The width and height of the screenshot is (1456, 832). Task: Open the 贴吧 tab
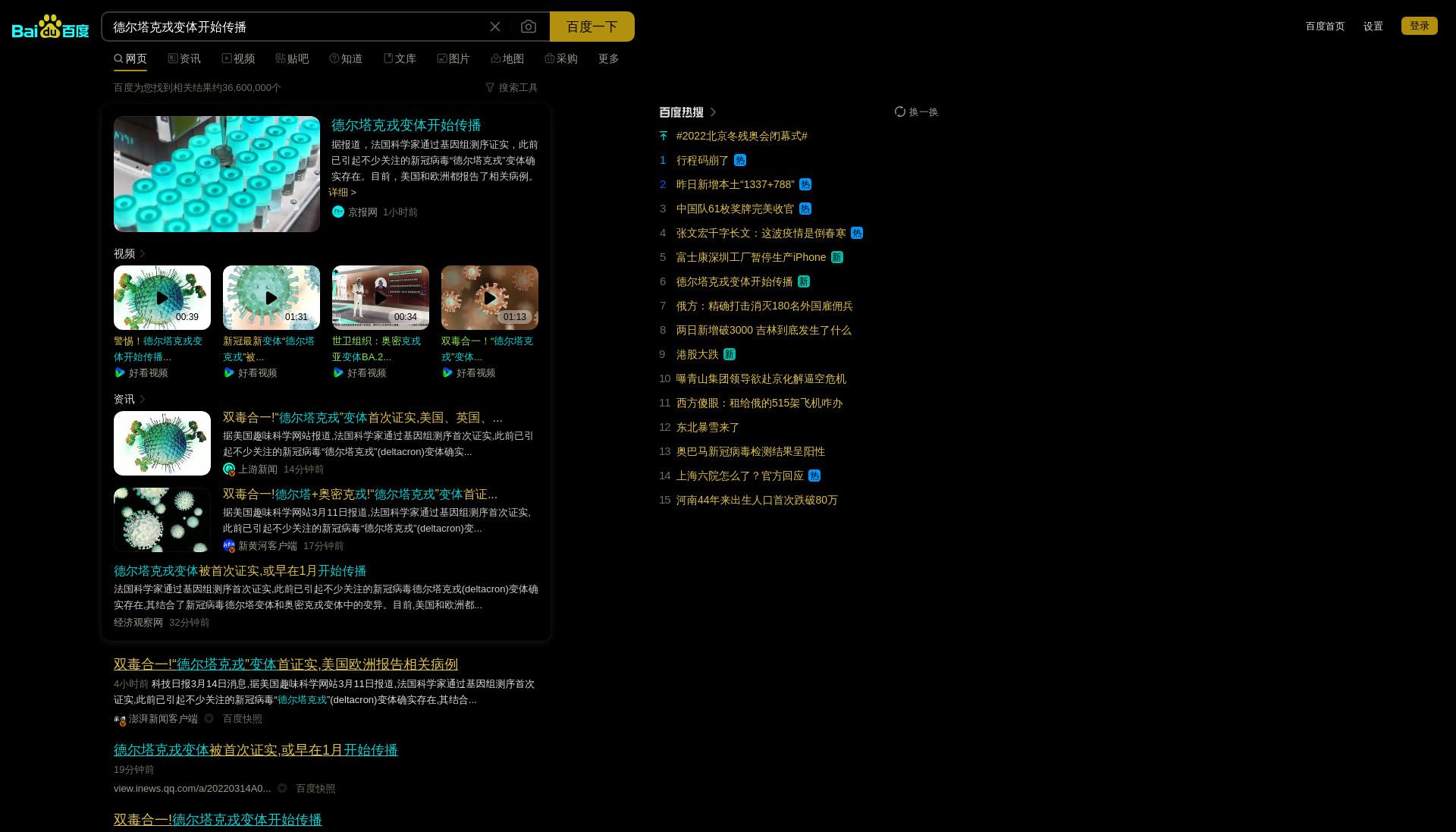292,58
